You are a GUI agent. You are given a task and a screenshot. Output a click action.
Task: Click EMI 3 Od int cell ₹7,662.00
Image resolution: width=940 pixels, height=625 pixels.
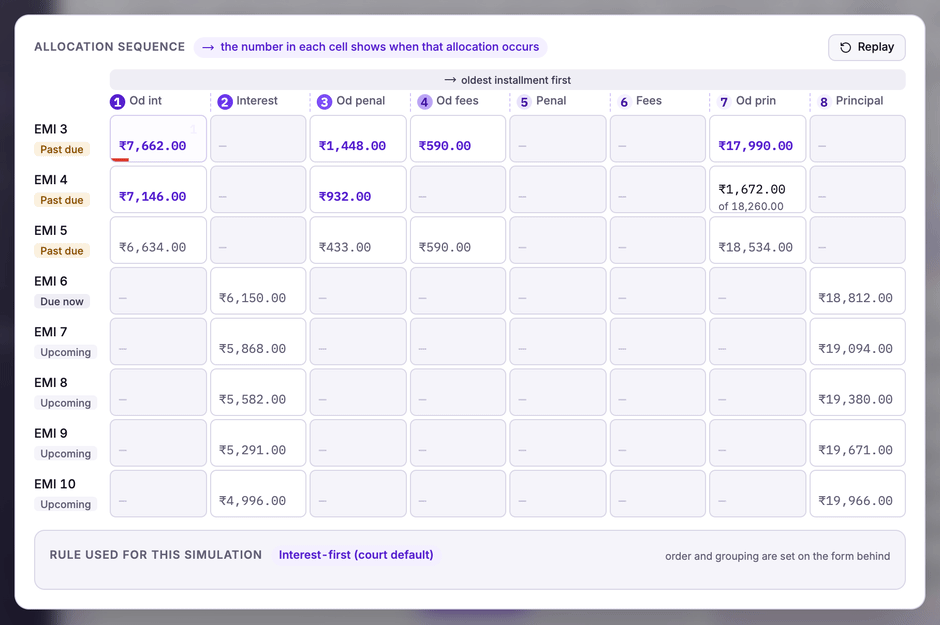pos(158,138)
